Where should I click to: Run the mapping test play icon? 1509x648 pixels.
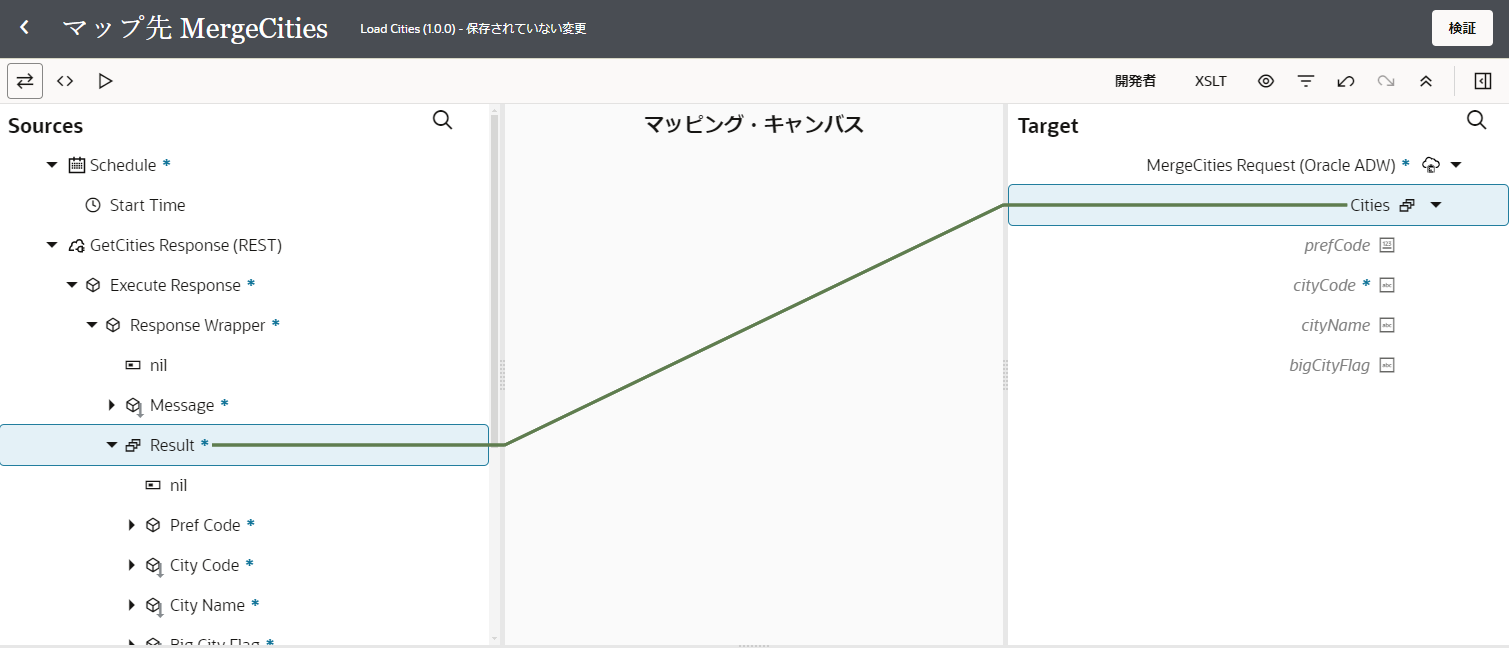[105, 81]
